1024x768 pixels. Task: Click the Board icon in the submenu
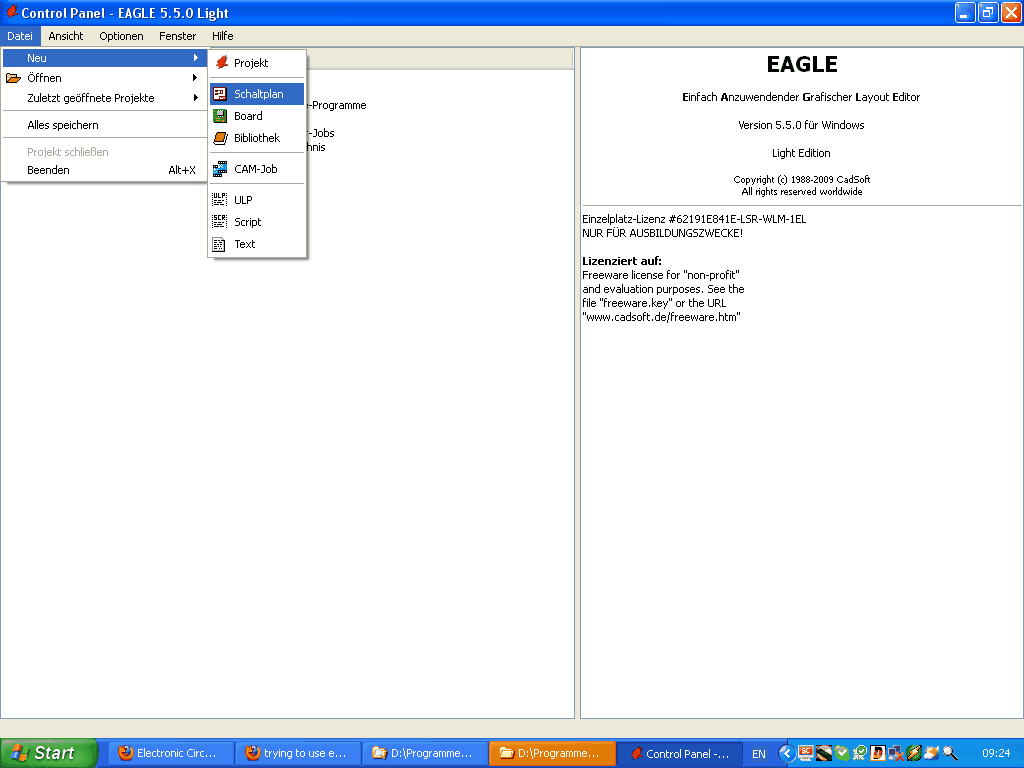(220, 116)
